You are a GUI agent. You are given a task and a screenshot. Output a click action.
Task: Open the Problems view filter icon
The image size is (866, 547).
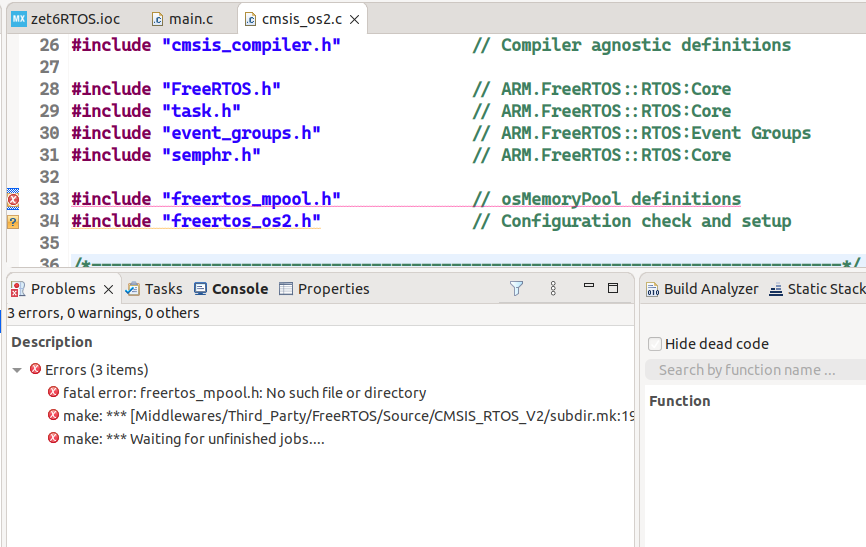pos(516,288)
